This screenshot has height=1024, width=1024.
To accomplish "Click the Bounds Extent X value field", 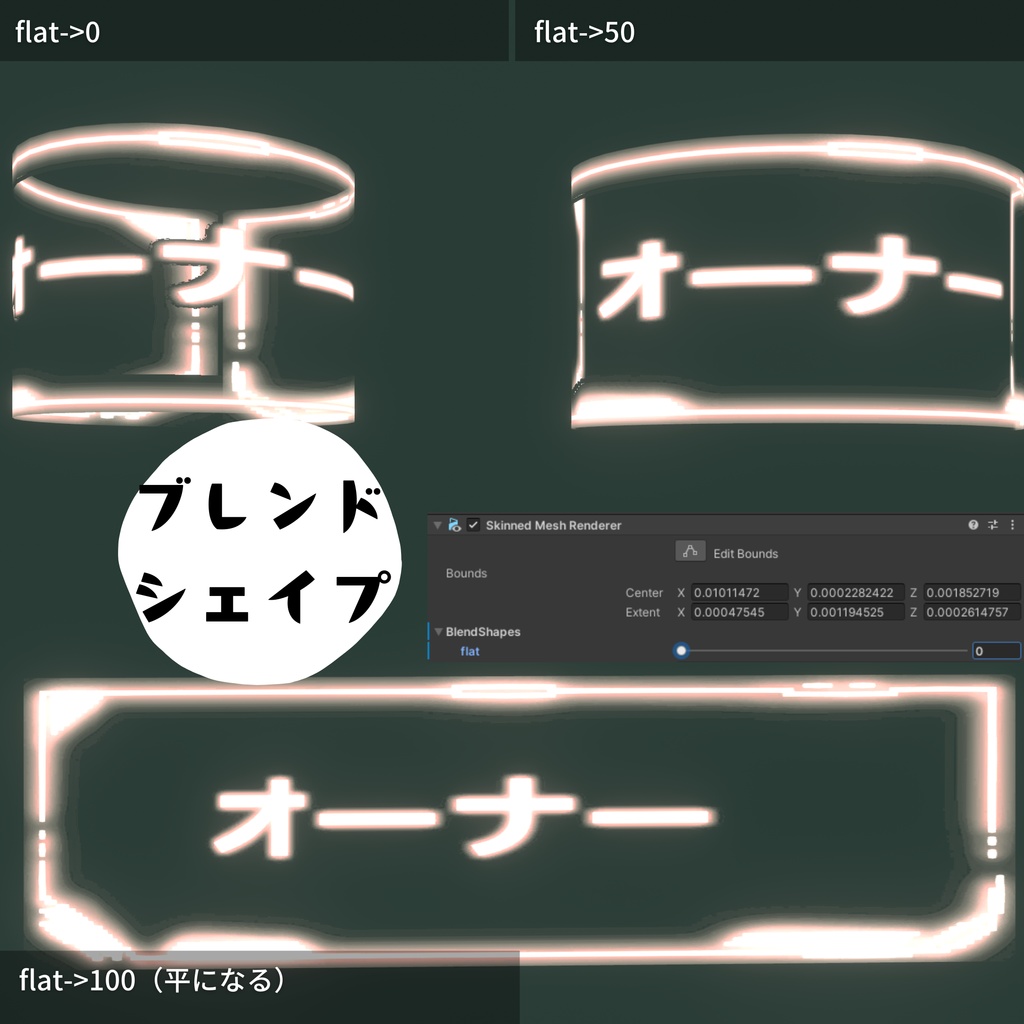I will (x=739, y=612).
